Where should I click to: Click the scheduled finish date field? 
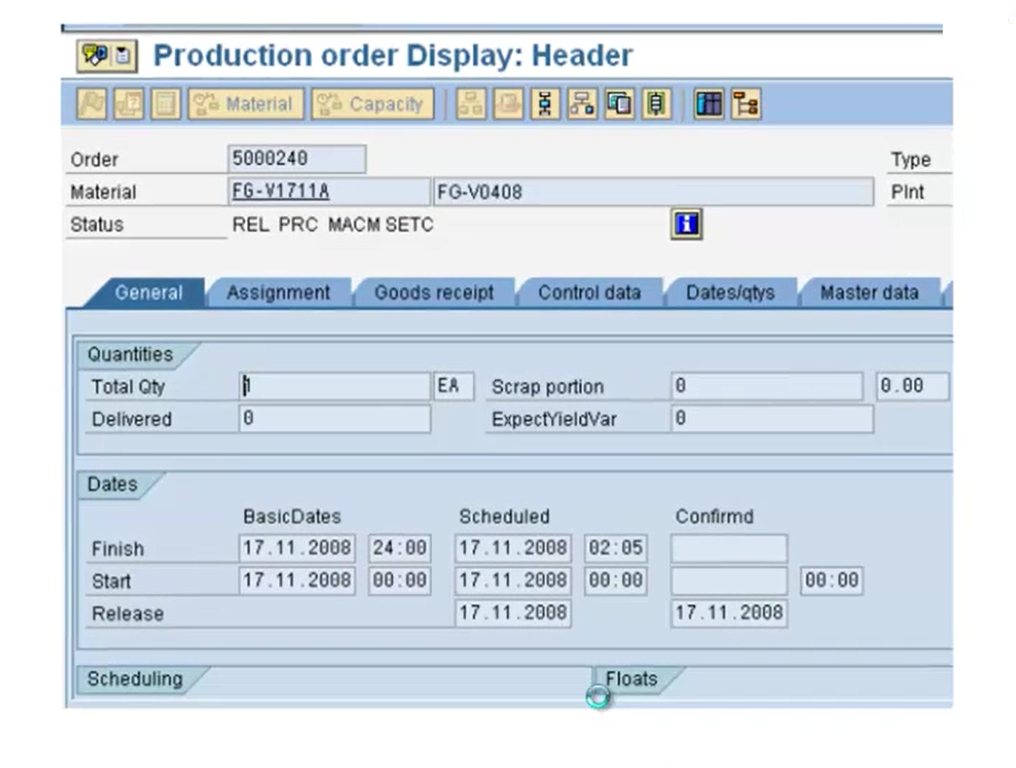tap(513, 548)
